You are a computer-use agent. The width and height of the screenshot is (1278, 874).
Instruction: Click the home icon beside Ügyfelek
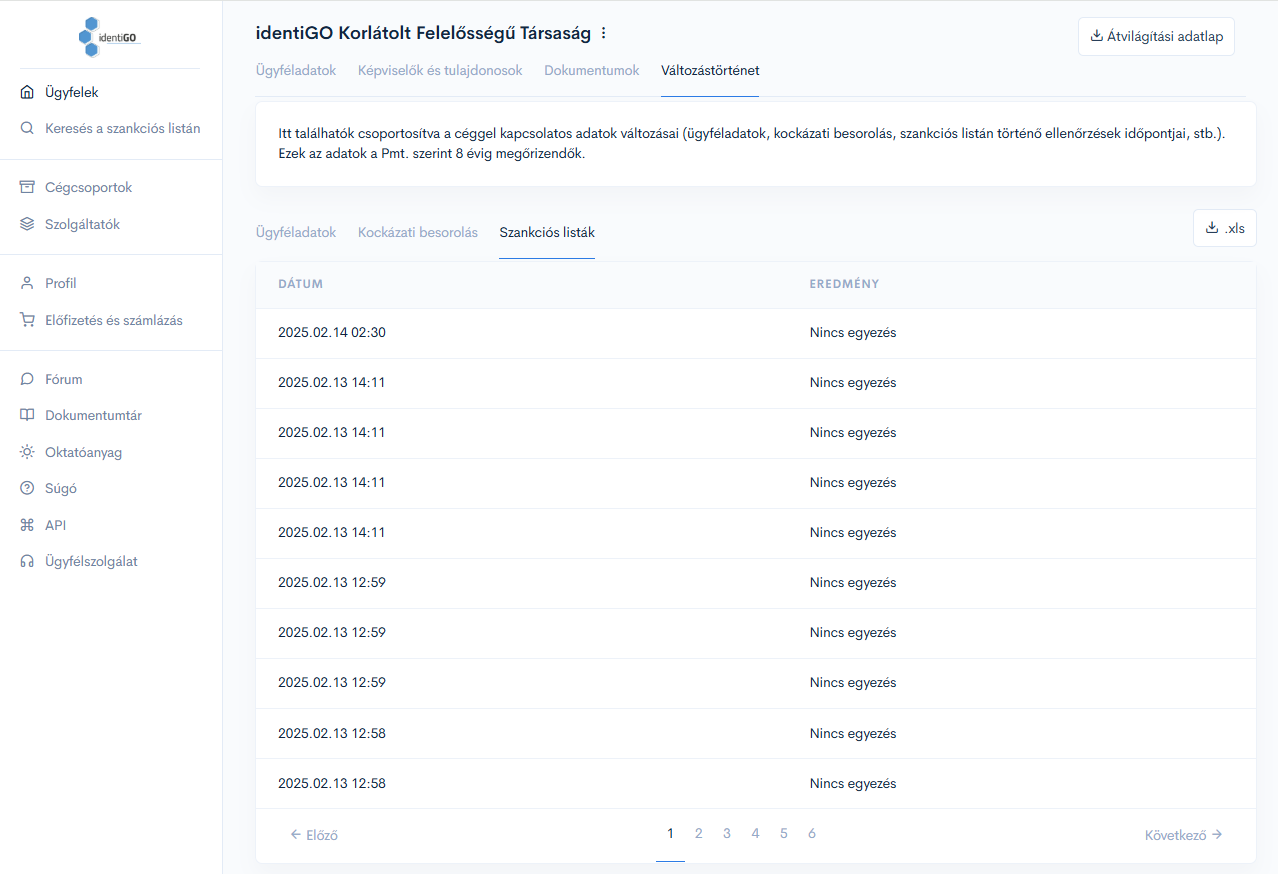click(27, 92)
